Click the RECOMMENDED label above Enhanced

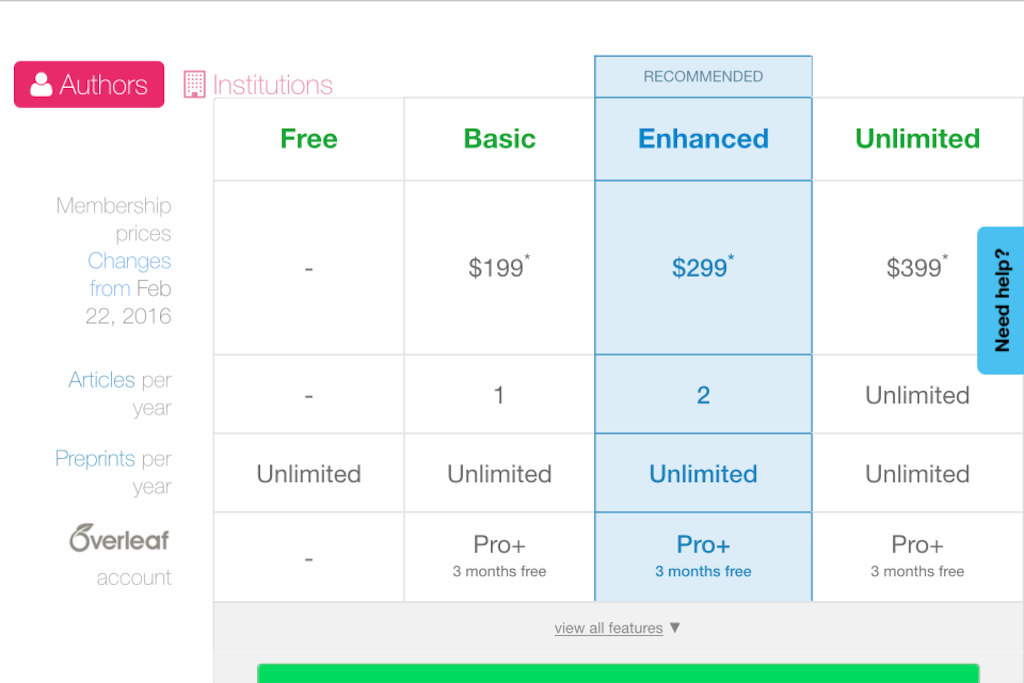click(x=703, y=76)
